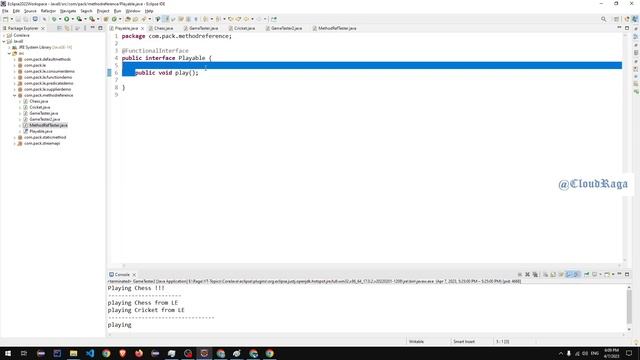The image size is (640, 360).
Task: Expand the com.pack.streamapi package
Action: pos(15,143)
